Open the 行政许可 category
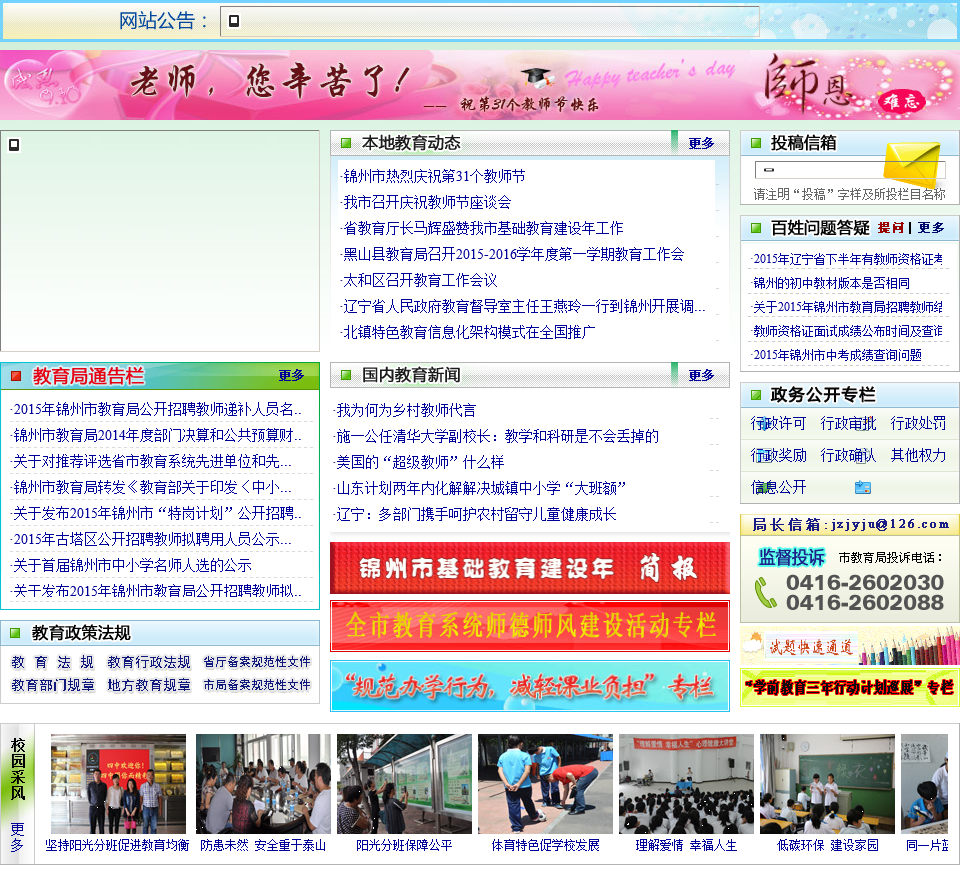Viewport: 960px width, 873px height. (x=778, y=424)
